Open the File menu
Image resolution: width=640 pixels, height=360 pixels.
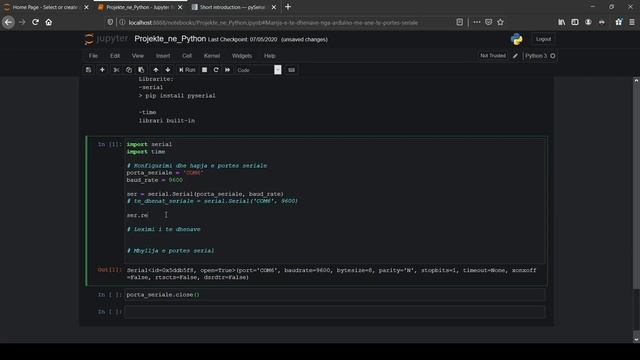(93, 56)
